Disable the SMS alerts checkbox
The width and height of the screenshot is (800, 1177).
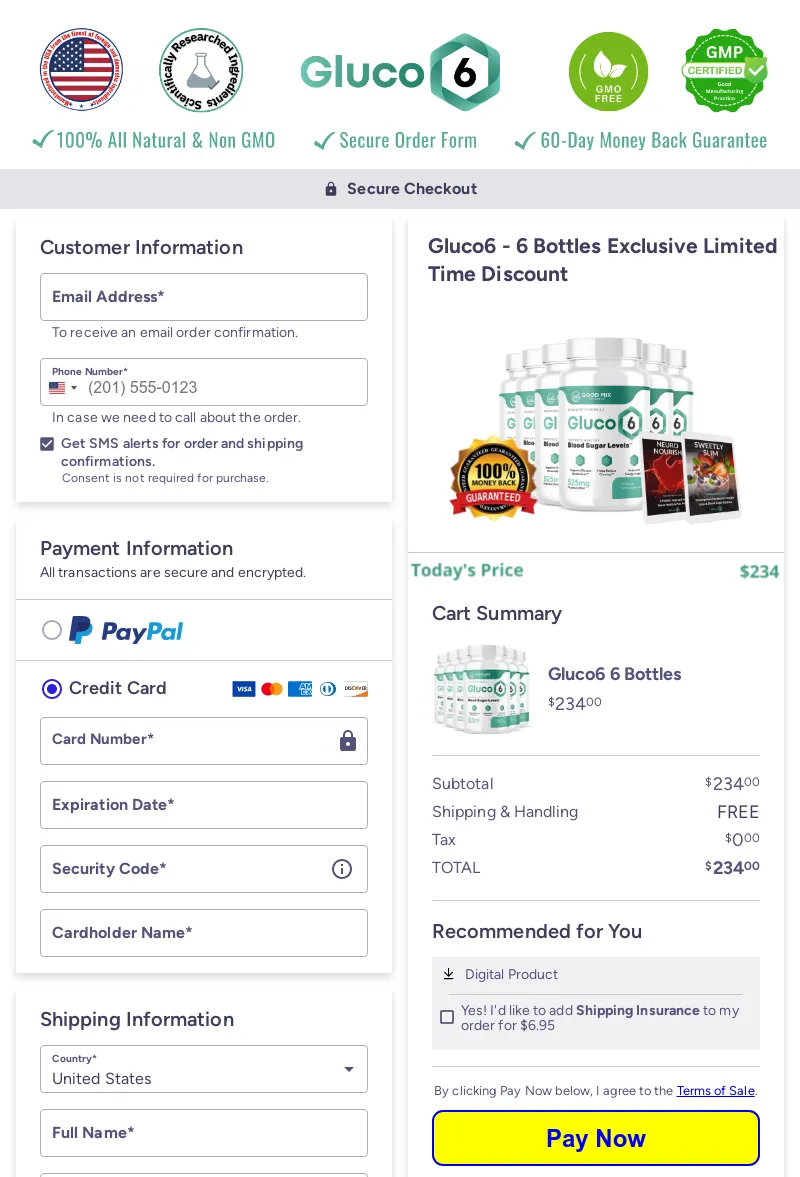47,443
